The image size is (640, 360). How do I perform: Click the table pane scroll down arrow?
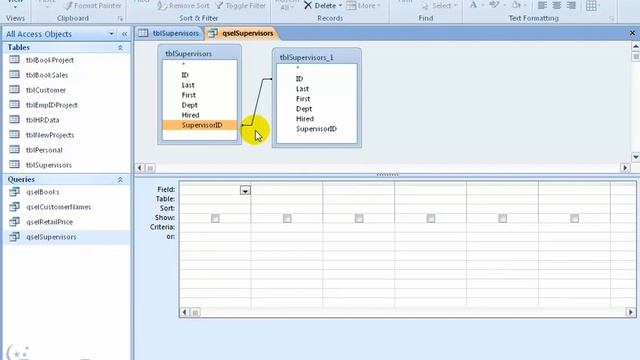636,157
